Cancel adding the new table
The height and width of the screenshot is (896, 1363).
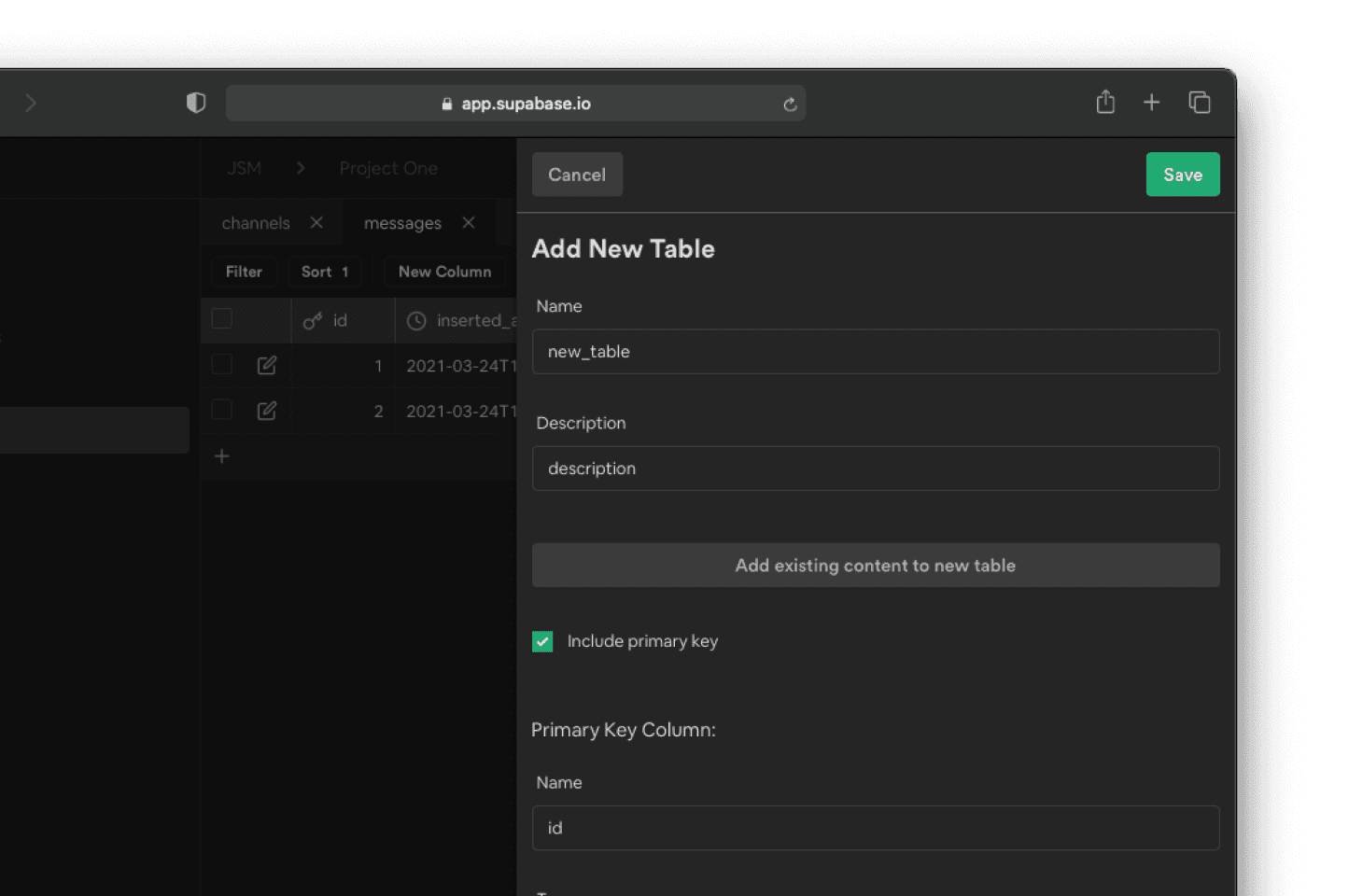tap(577, 175)
